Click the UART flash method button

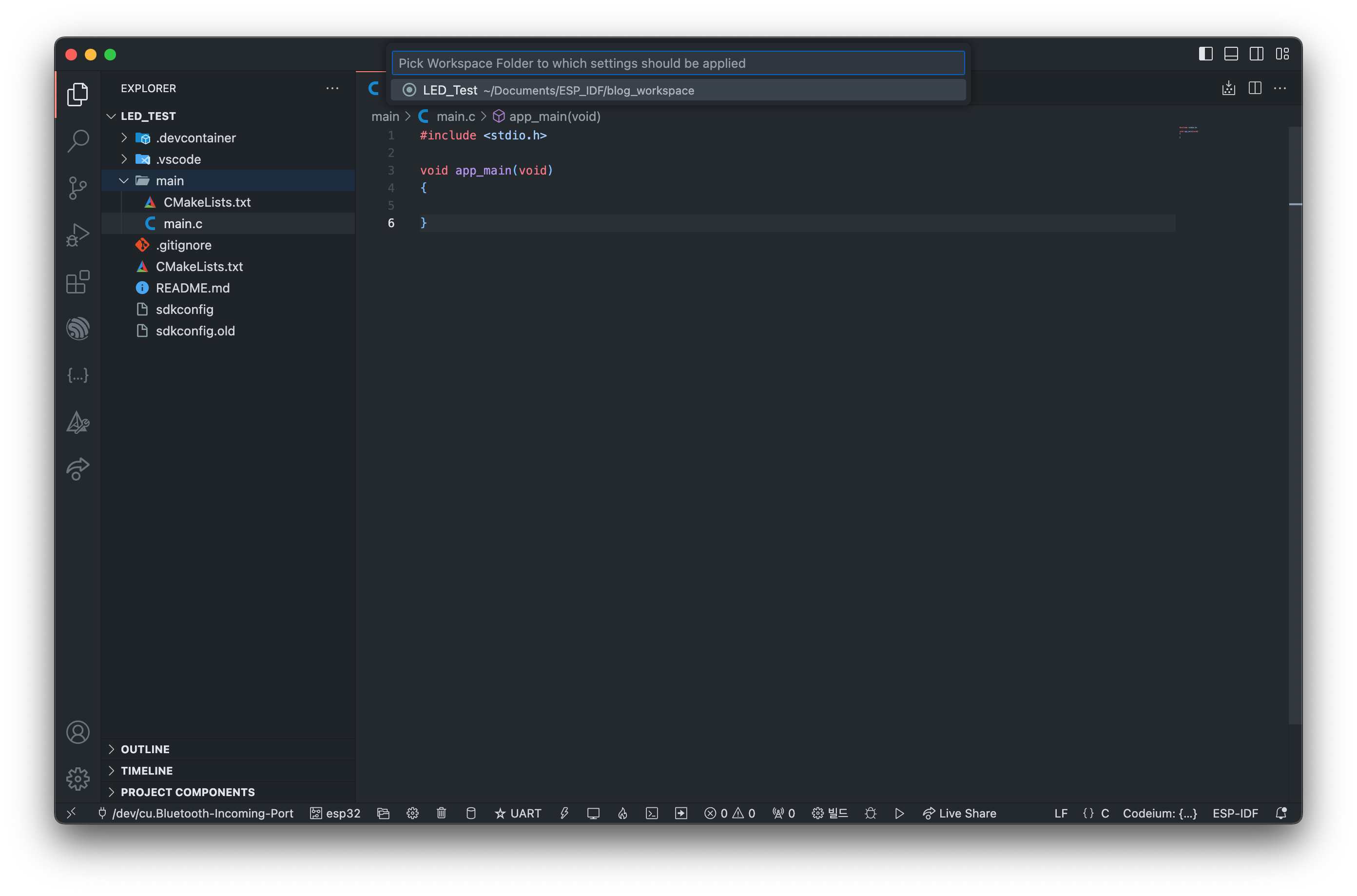(518, 813)
